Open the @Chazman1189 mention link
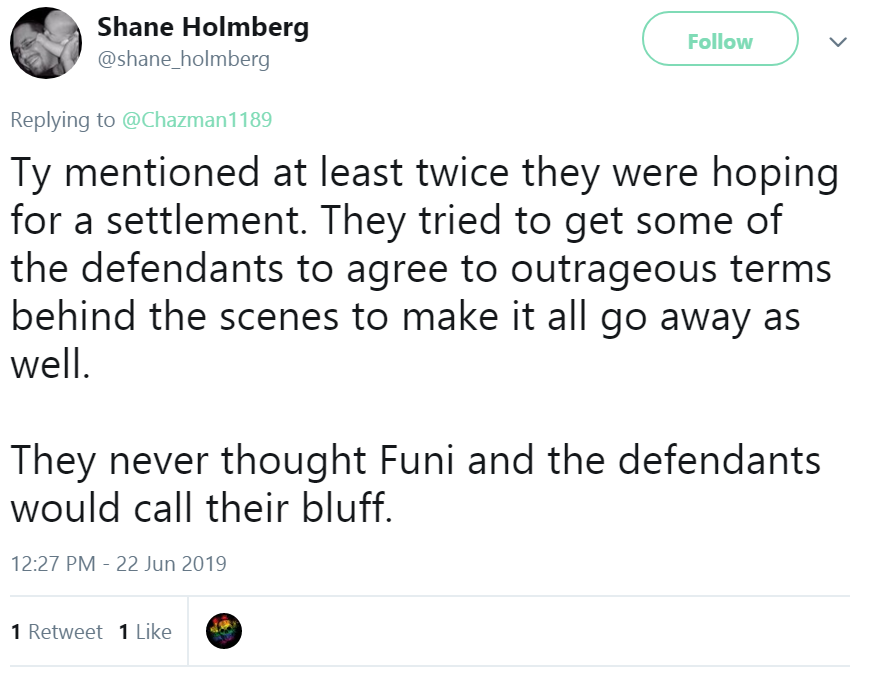879x679 pixels. [x=197, y=119]
